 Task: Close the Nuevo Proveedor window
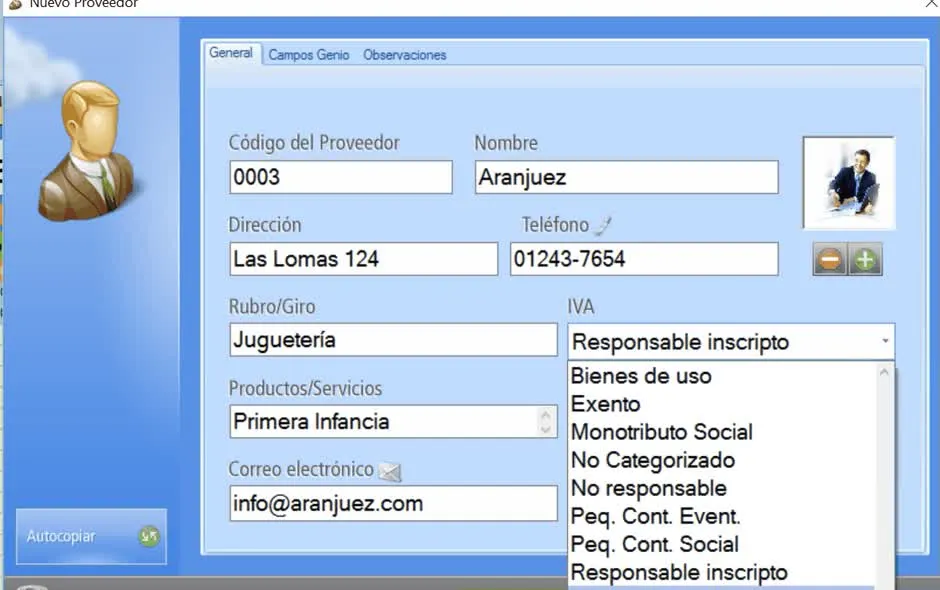pos(930,4)
